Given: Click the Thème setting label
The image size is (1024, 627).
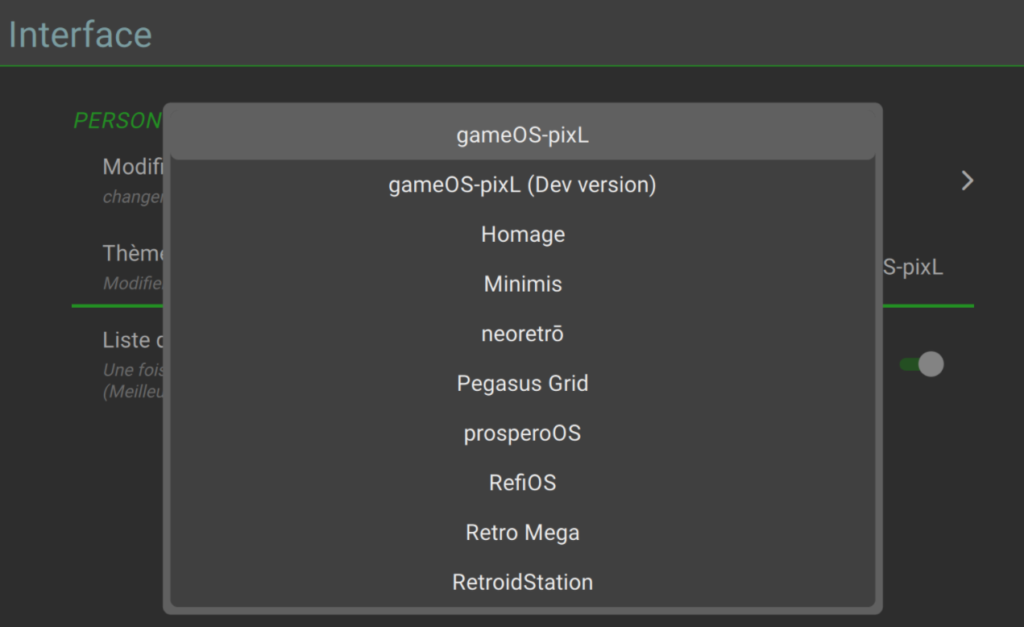Looking at the screenshot, I should click(133, 253).
